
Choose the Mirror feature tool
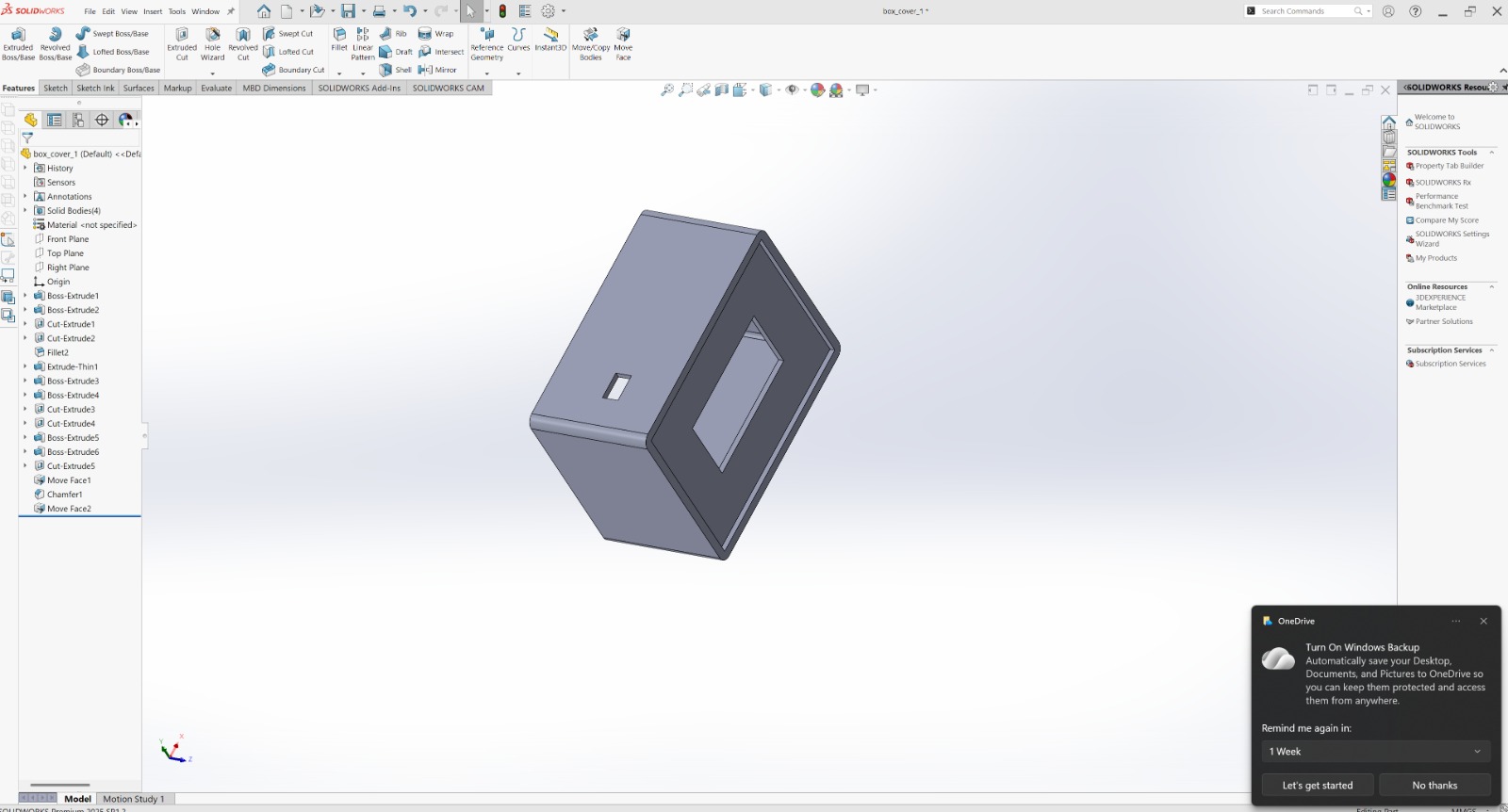click(x=437, y=70)
